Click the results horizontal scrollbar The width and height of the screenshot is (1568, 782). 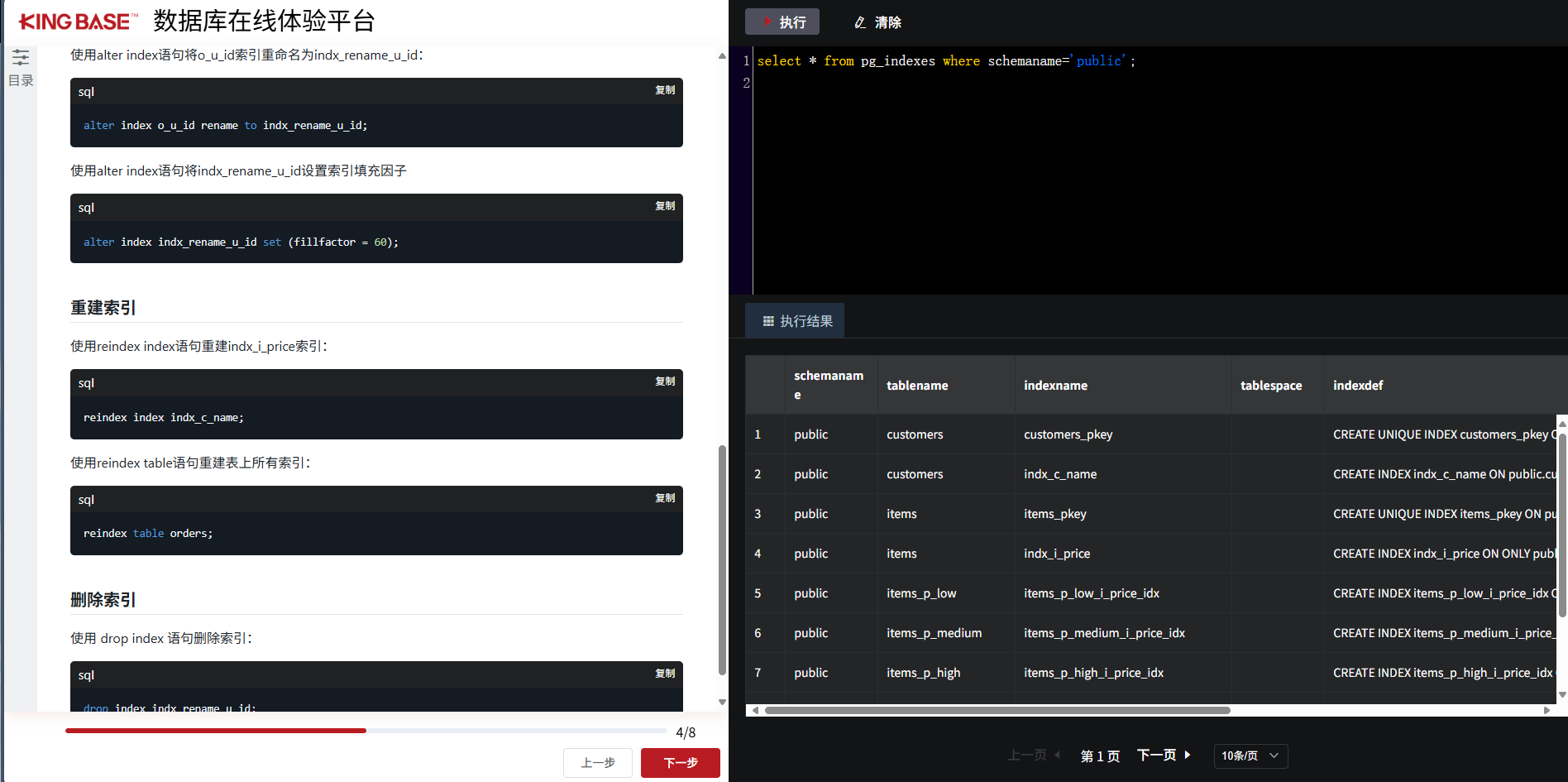[997, 710]
